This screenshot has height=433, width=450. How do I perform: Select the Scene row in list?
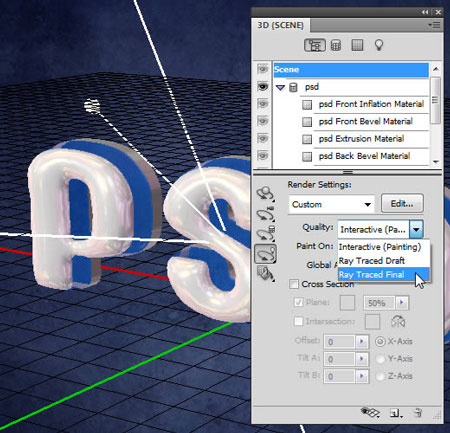351,69
